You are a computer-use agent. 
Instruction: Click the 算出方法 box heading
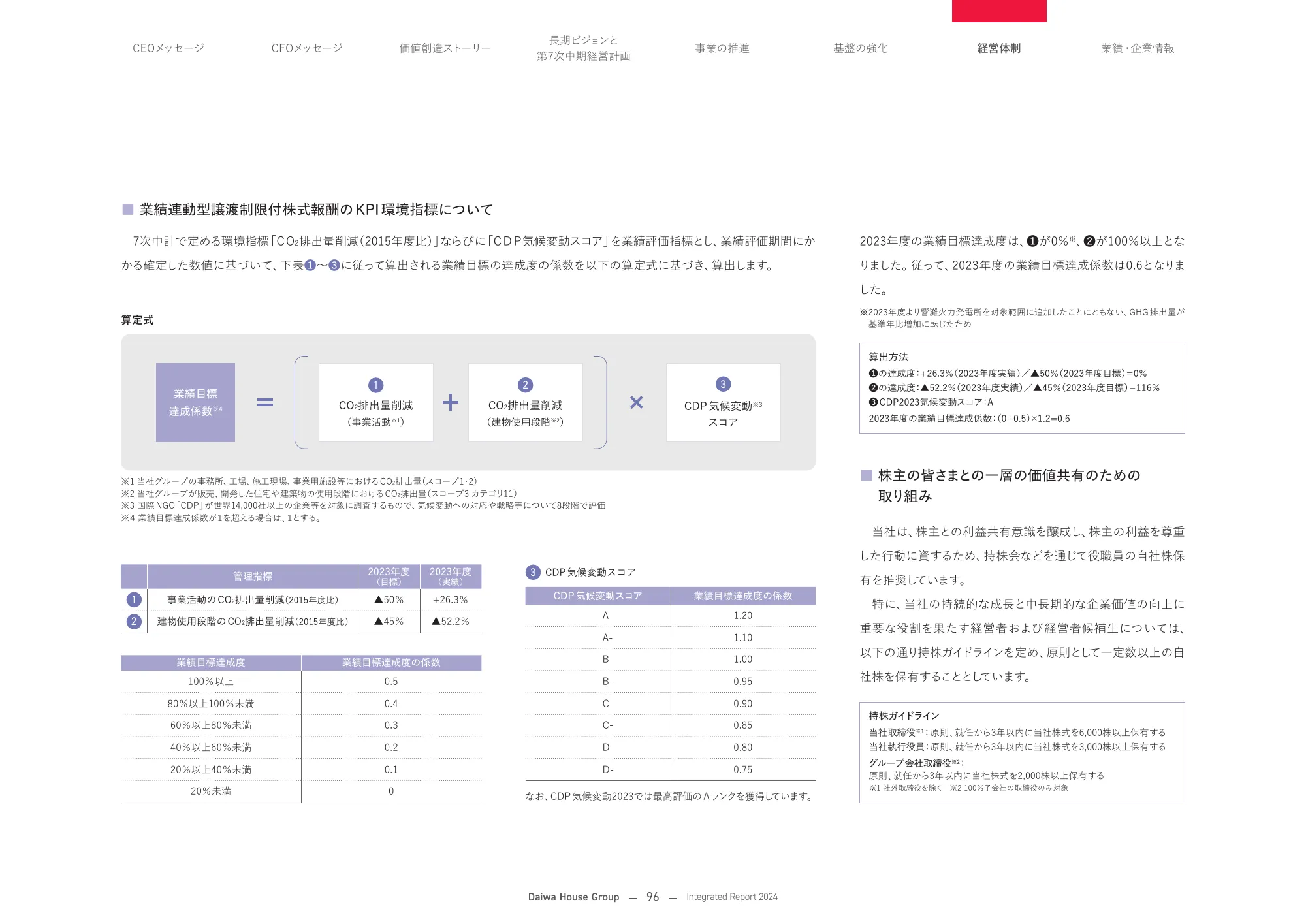coord(888,357)
